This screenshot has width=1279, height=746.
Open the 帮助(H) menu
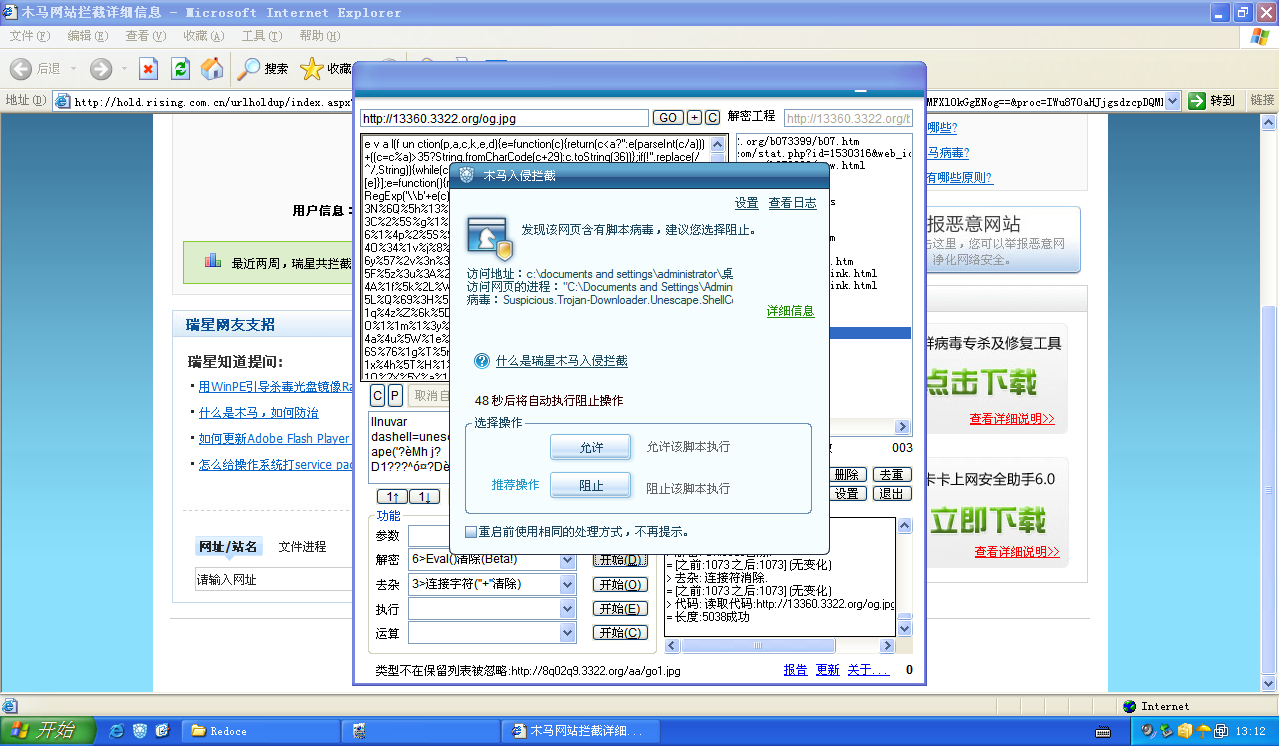(x=319, y=36)
